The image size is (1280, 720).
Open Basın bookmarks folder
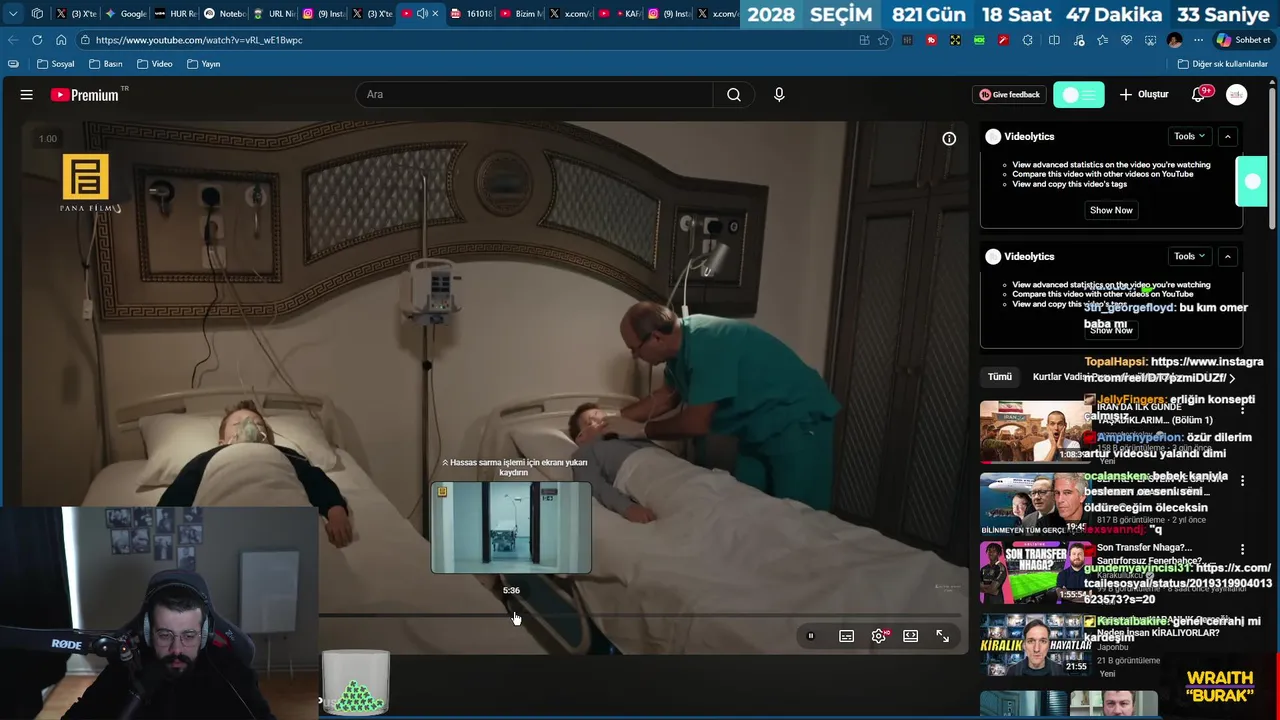[106, 64]
